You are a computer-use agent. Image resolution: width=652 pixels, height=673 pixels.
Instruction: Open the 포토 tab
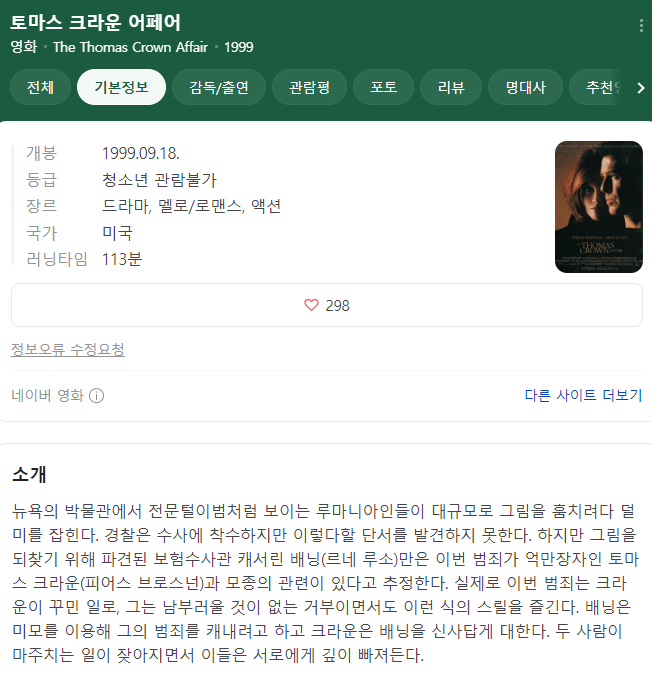383,88
